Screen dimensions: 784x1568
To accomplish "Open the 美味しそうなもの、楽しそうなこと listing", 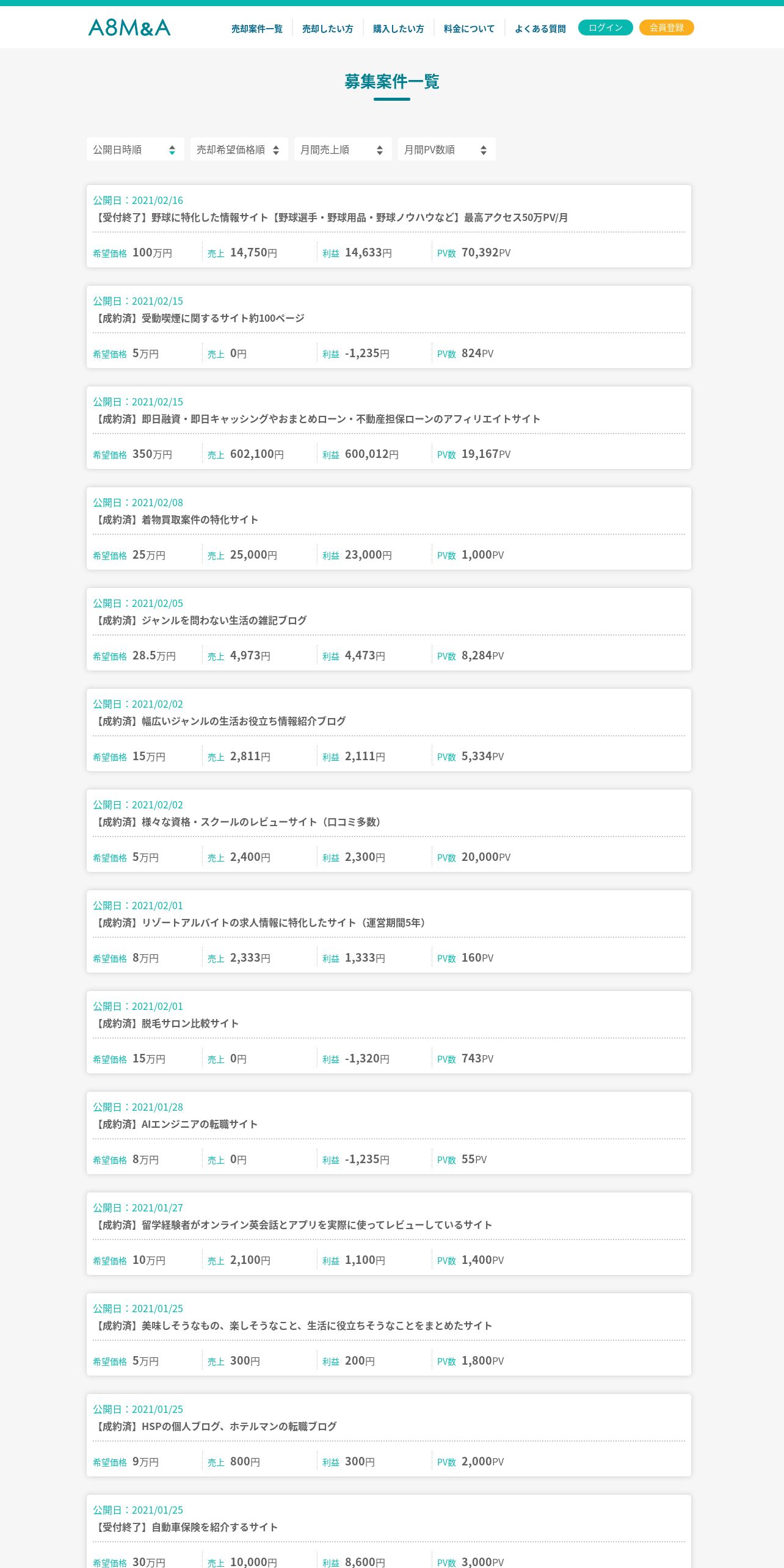I will (x=389, y=1334).
